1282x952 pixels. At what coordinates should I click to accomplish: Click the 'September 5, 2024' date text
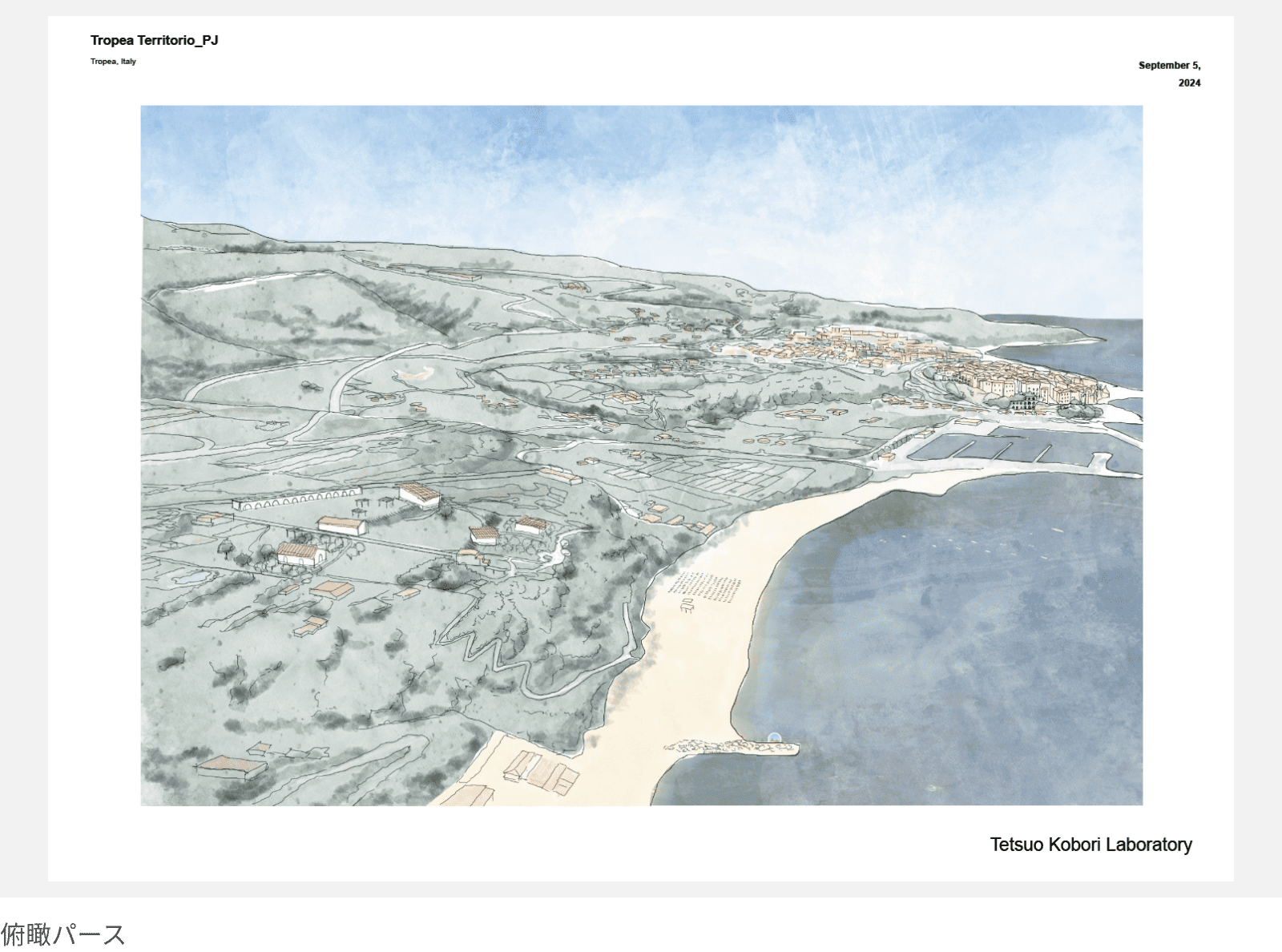[x=1169, y=74]
